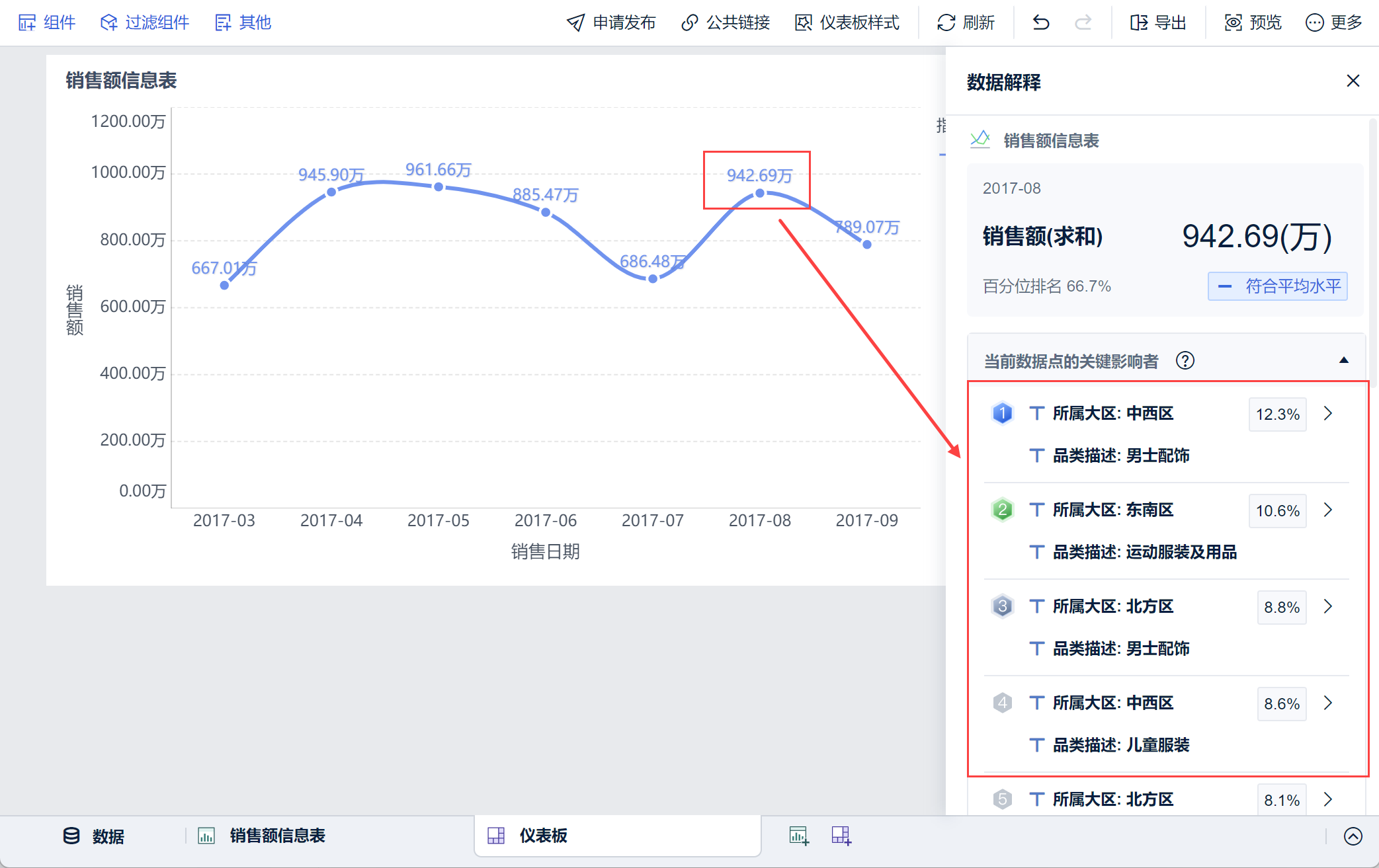The height and width of the screenshot is (868, 1379).
Task: Expand the 北方区 8.8% influencer details
Action: [1327, 607]
